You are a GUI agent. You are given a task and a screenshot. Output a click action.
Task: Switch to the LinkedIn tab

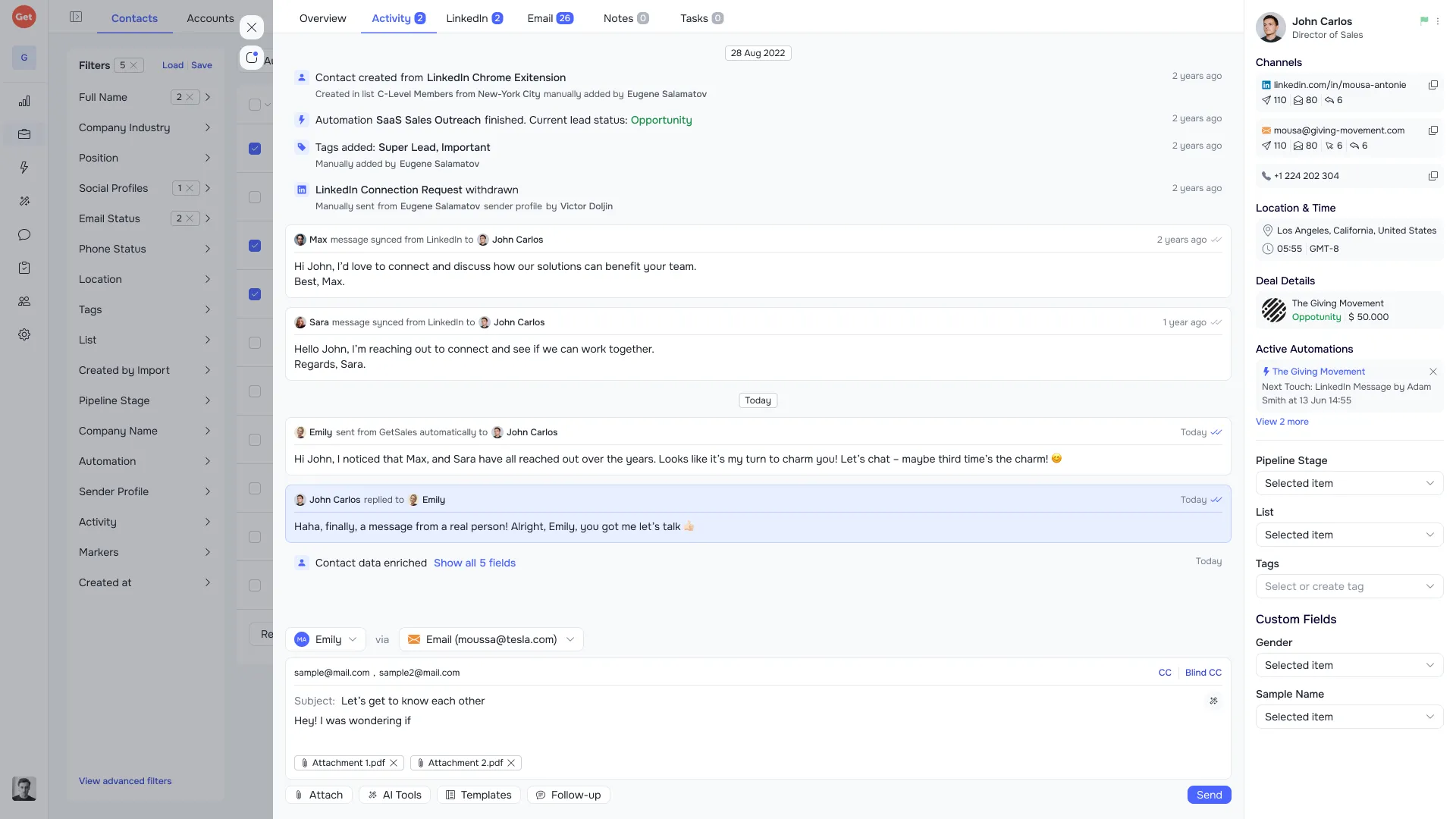coord(474,18)
